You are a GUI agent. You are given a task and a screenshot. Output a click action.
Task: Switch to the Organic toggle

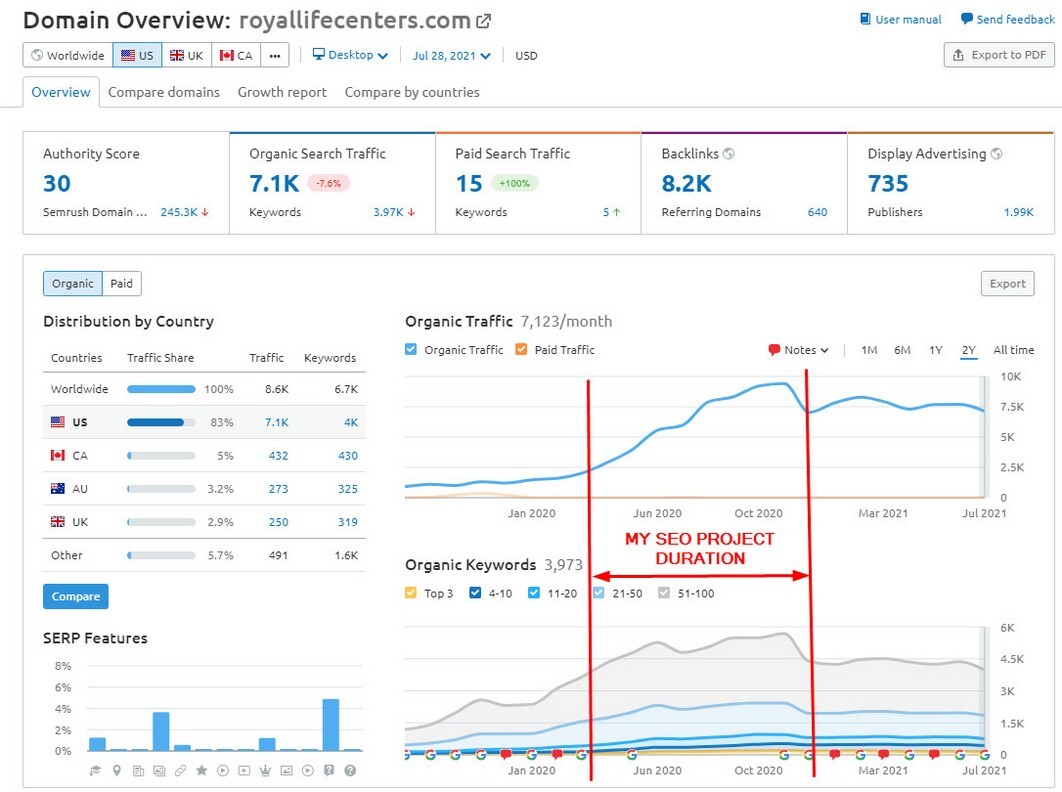coord(72,283)
